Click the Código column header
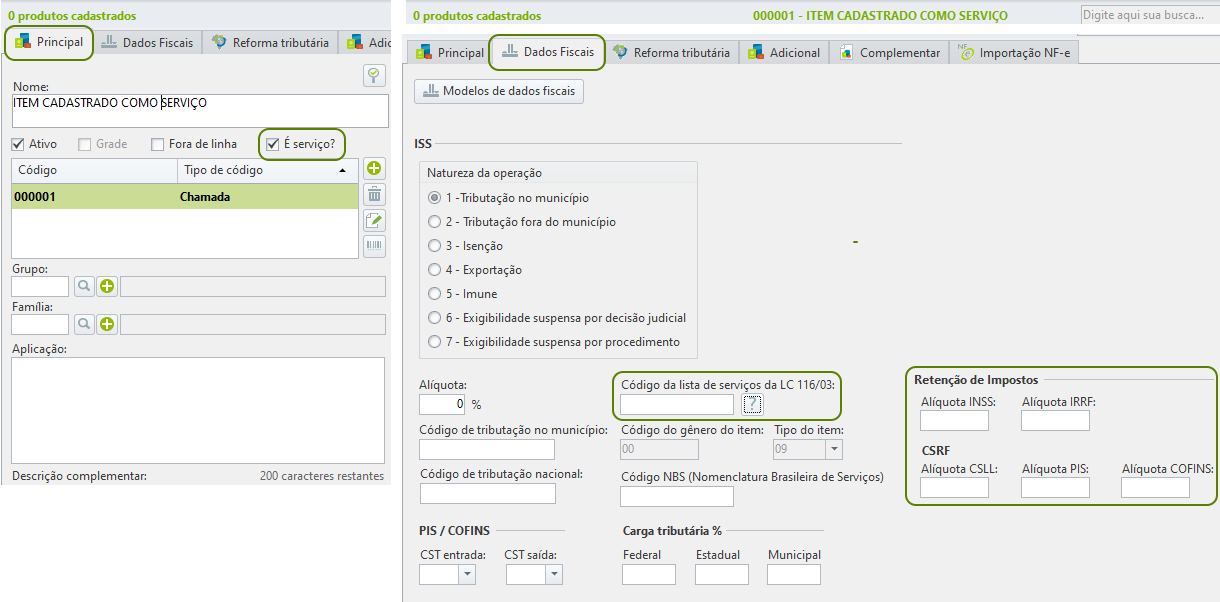 tap(94, 170)
